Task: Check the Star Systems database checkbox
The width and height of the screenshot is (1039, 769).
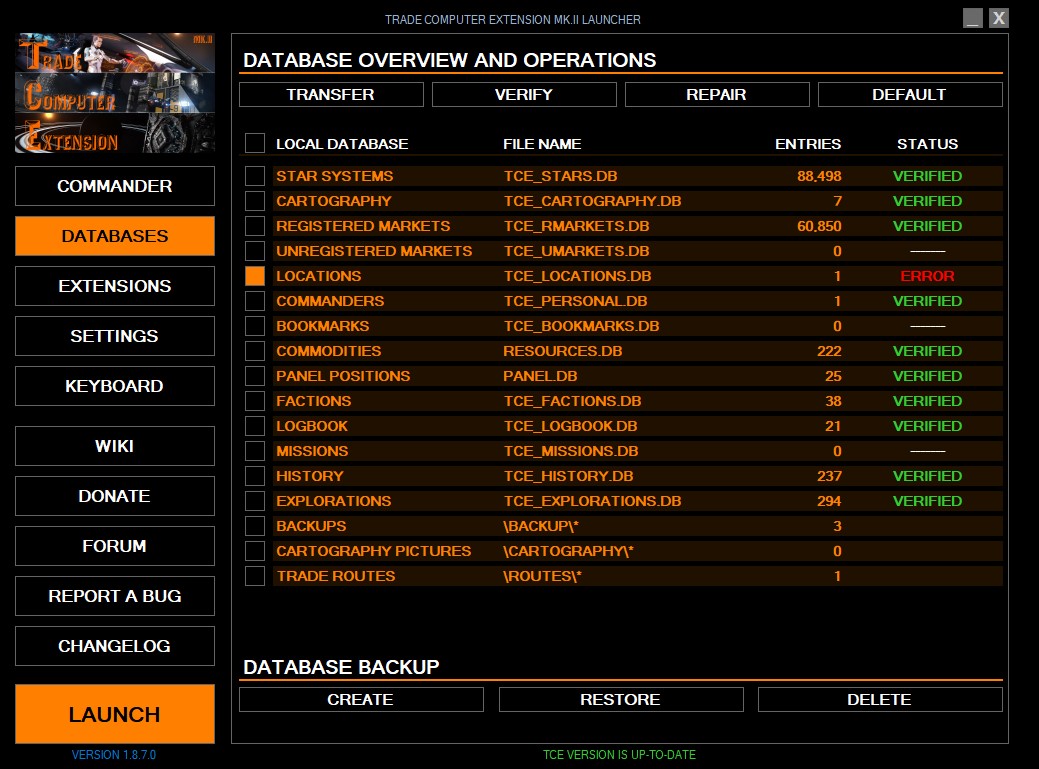Action: pos(255,176)
